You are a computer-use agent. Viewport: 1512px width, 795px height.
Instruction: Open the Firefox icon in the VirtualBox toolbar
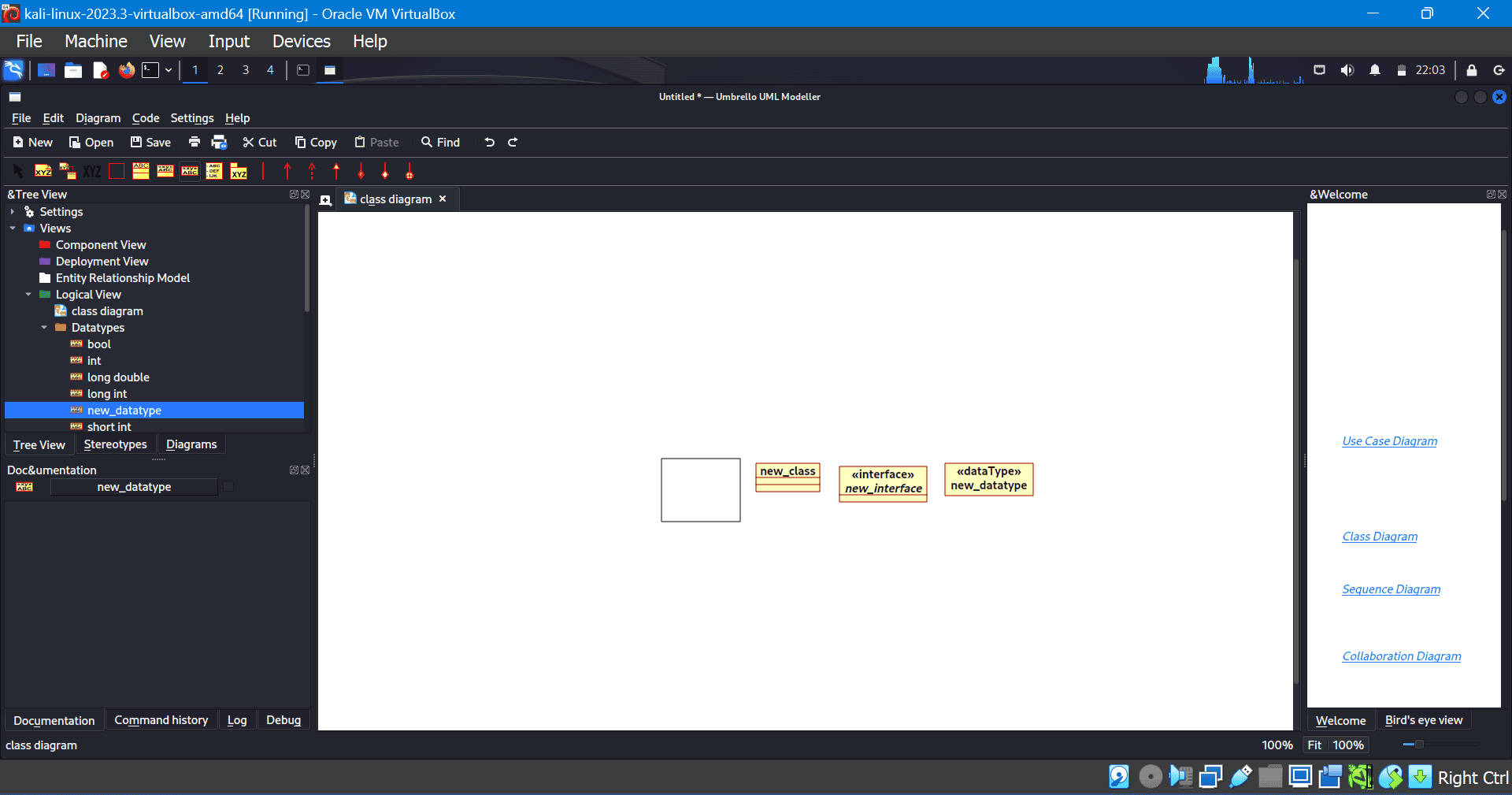point(126,70)
